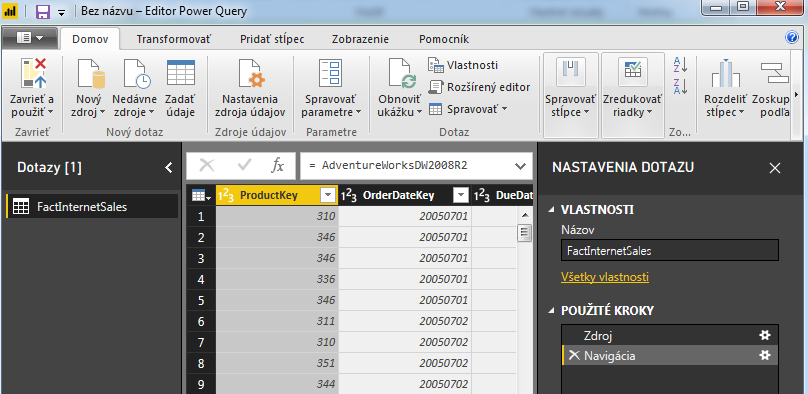Click the vertical scrollbar thumb in grid
The height and width of the screenshot is (394, 808).
525,233
